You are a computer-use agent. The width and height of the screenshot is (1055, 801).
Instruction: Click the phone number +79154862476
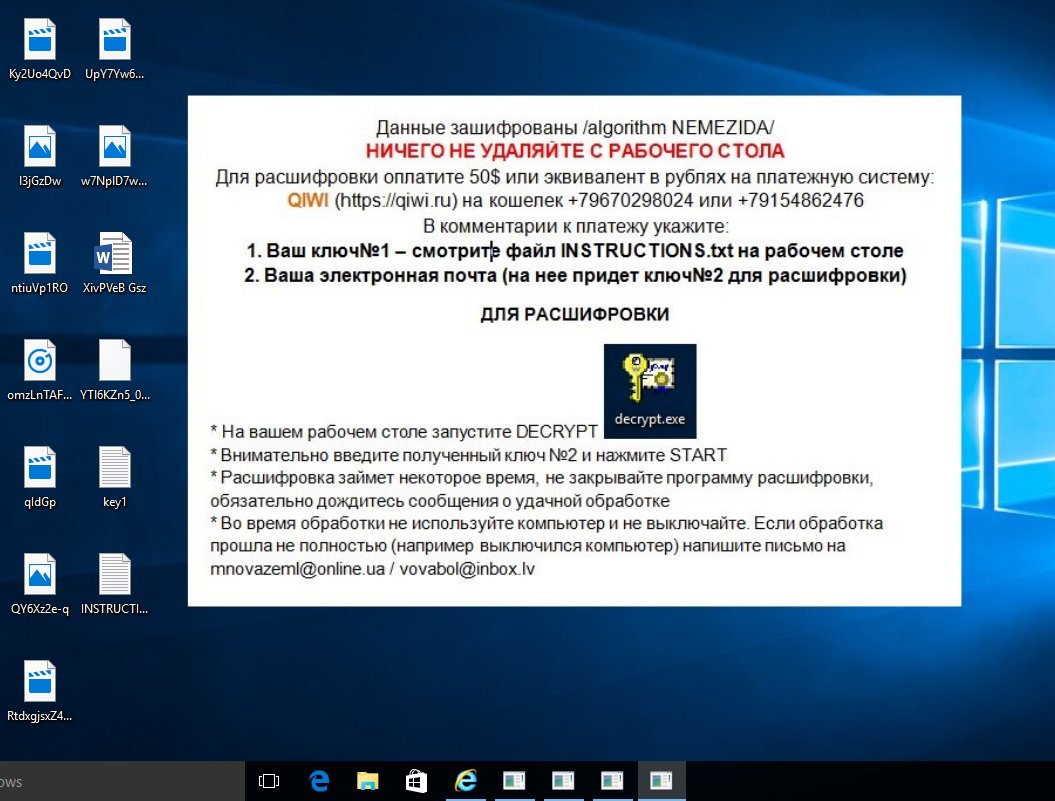tap(801, 200)
